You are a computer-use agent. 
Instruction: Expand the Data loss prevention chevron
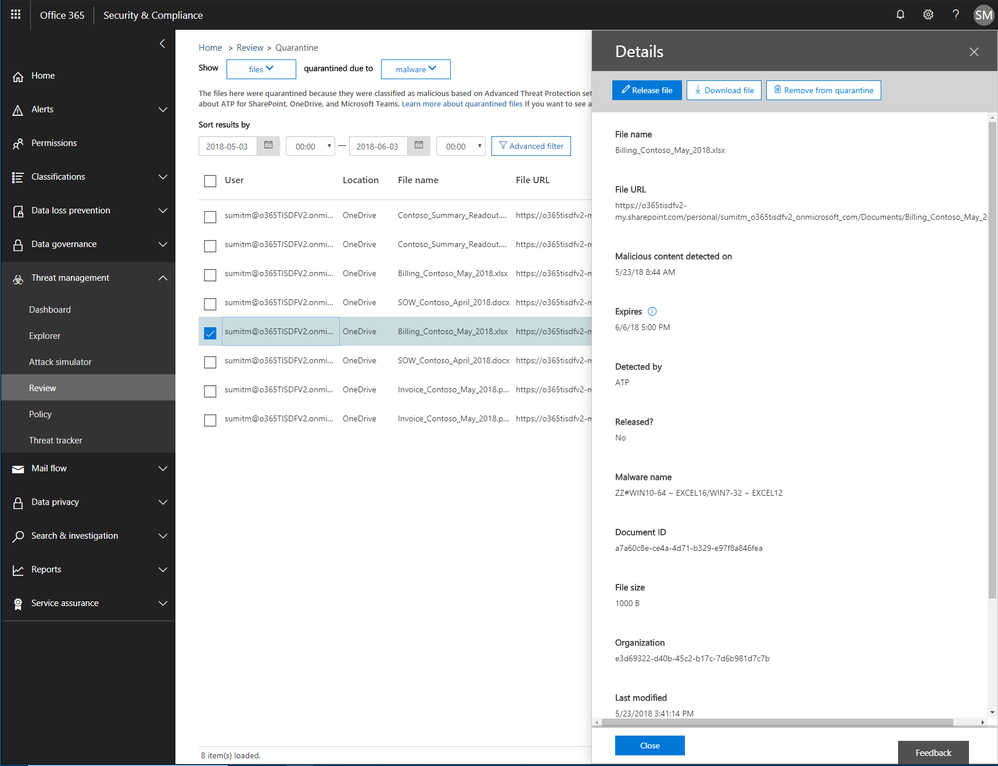click(x=163, y=211)
